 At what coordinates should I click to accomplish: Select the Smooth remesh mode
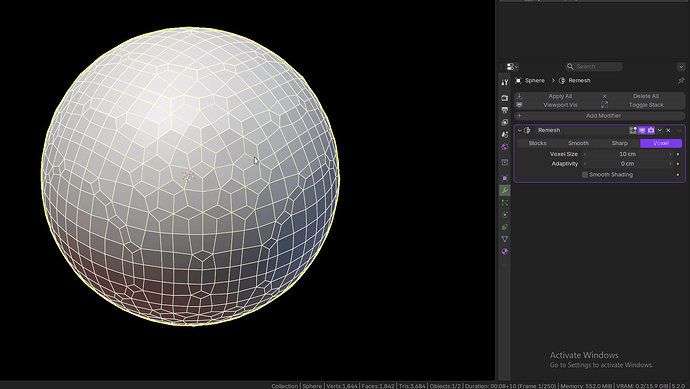coord(578,143)
